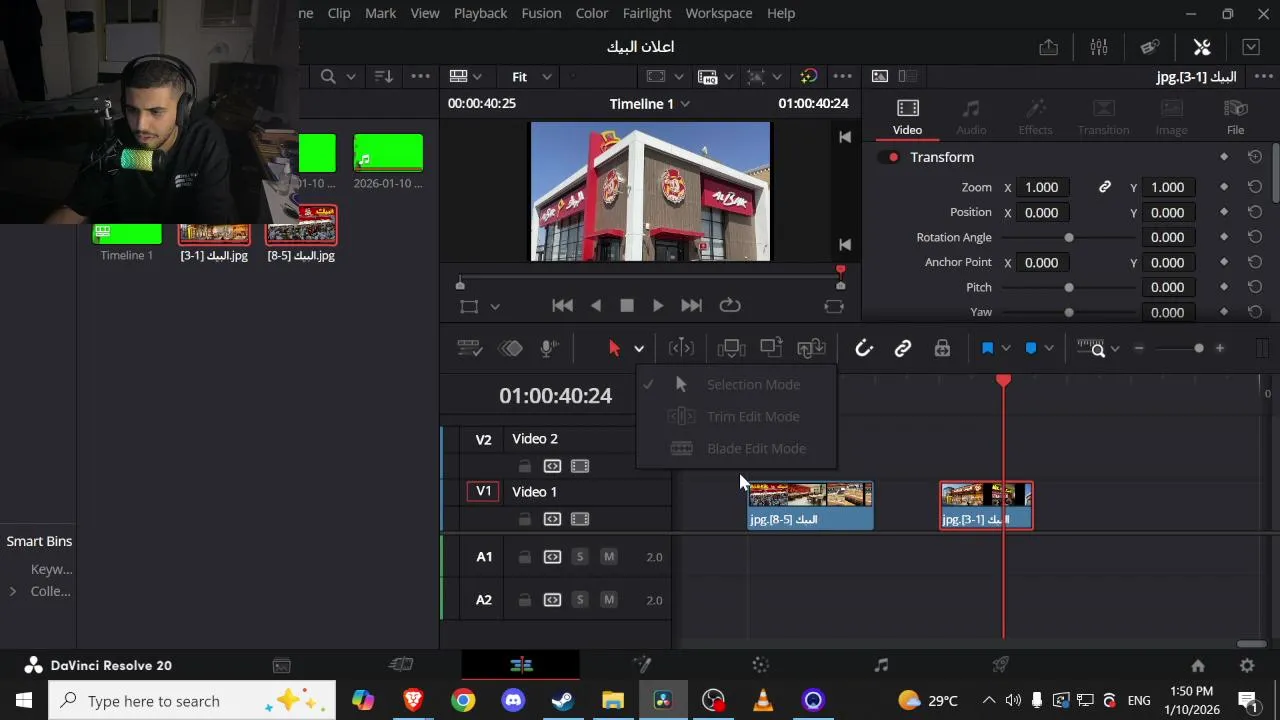Image resolution: width=1280 pixels, height=720 pixels.
Task: Open the Metadata panel icon
Action: (1150, 47)
